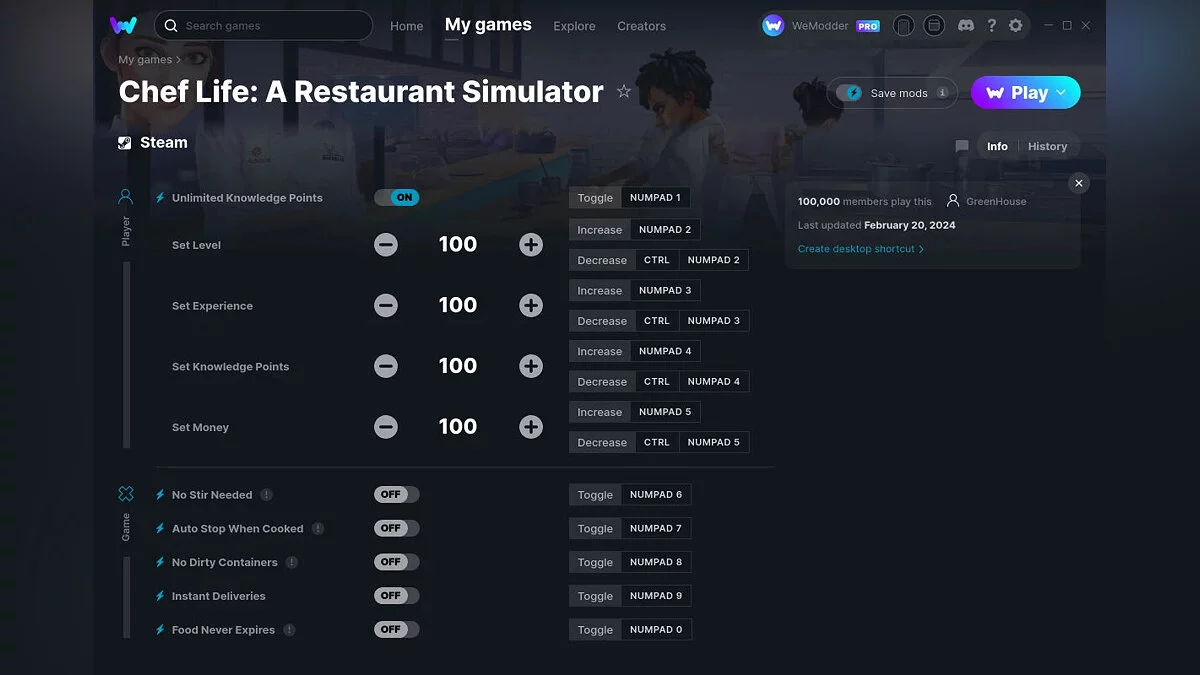Switch to the Explore tab
Viewport: 1200px width, 675px height.
574,26
